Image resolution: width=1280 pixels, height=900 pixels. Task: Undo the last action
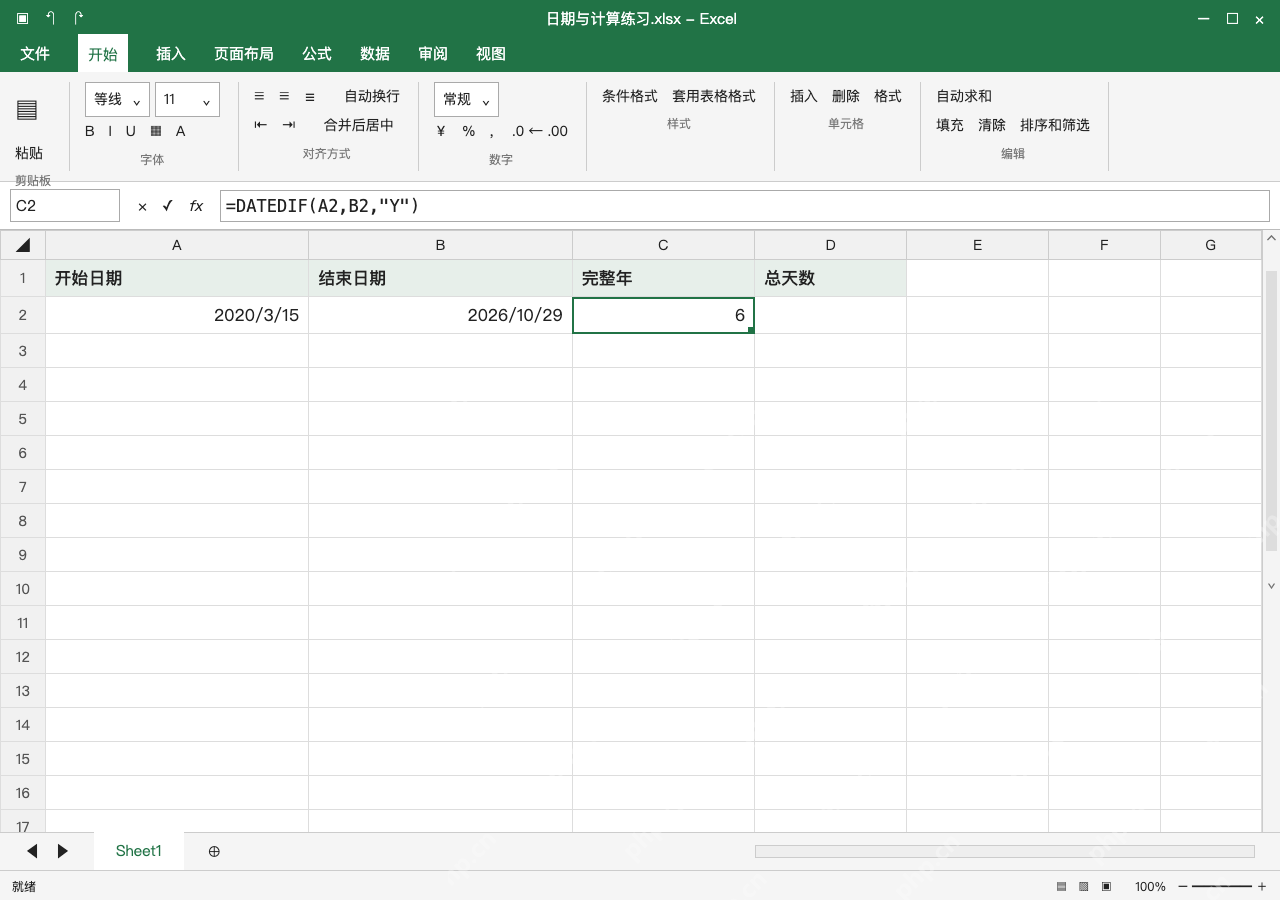coord(50,18)
